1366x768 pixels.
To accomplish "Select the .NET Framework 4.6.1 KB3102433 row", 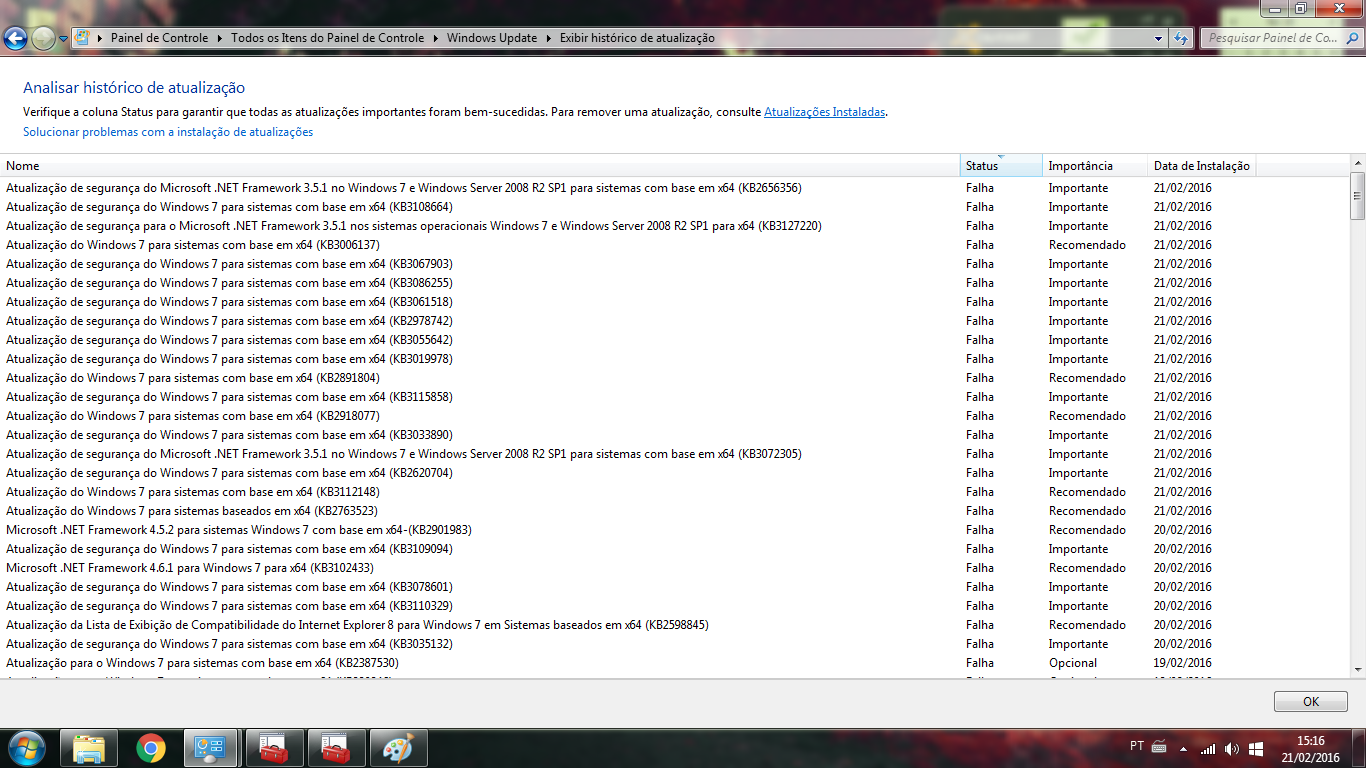I will [x=675, y=568].
